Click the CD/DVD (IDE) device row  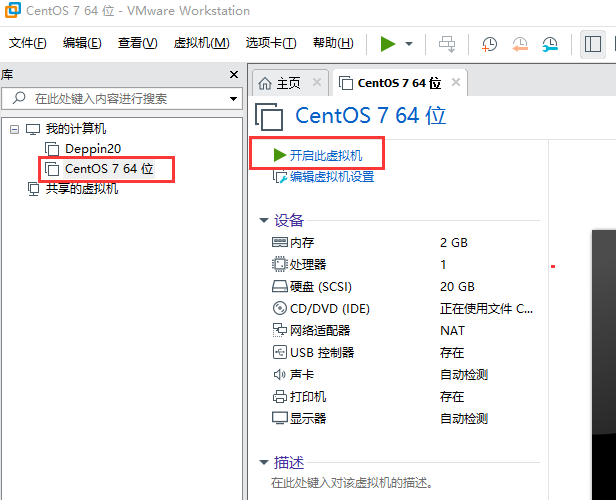tap(405, 309)
